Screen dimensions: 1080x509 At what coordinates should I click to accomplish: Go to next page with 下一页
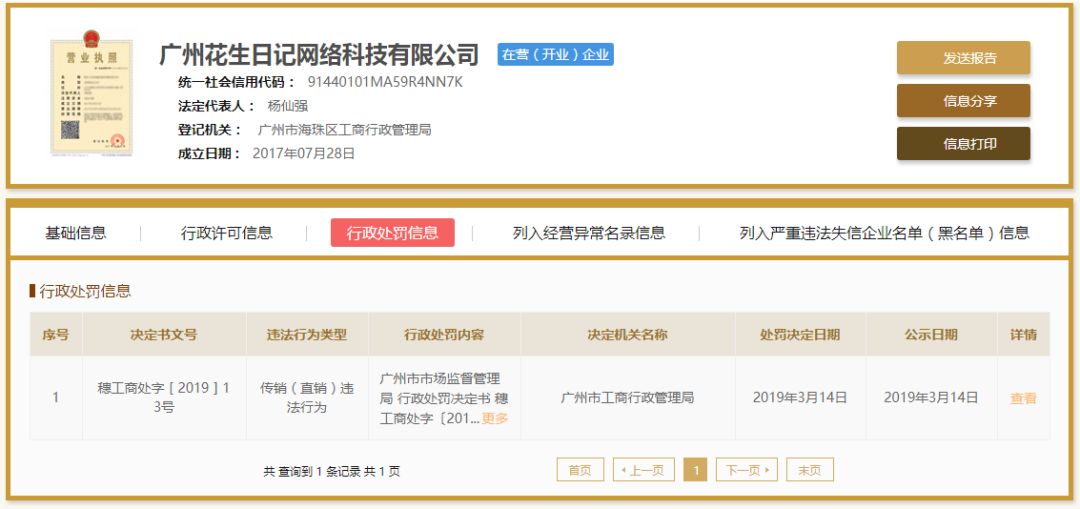point(747,470)
